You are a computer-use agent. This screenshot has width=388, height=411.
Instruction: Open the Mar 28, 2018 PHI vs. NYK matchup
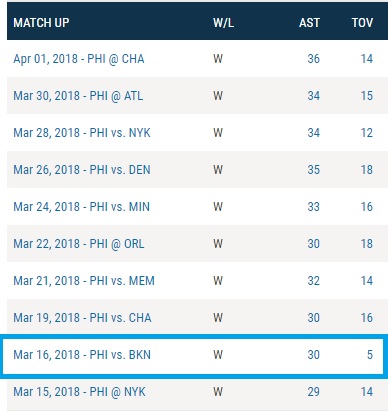82,133
